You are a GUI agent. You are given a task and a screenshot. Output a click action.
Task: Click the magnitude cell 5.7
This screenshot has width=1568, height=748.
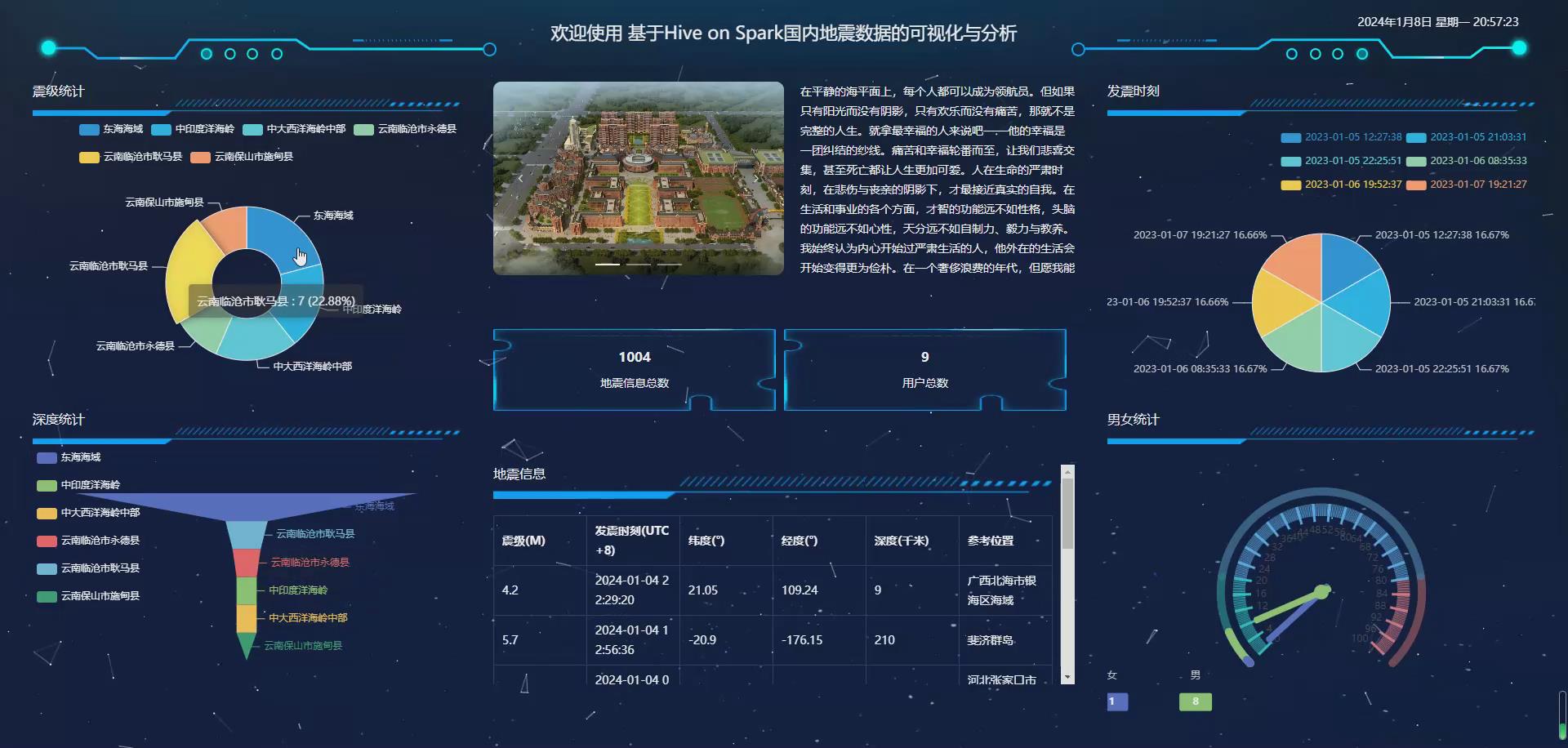coord(540,640)
